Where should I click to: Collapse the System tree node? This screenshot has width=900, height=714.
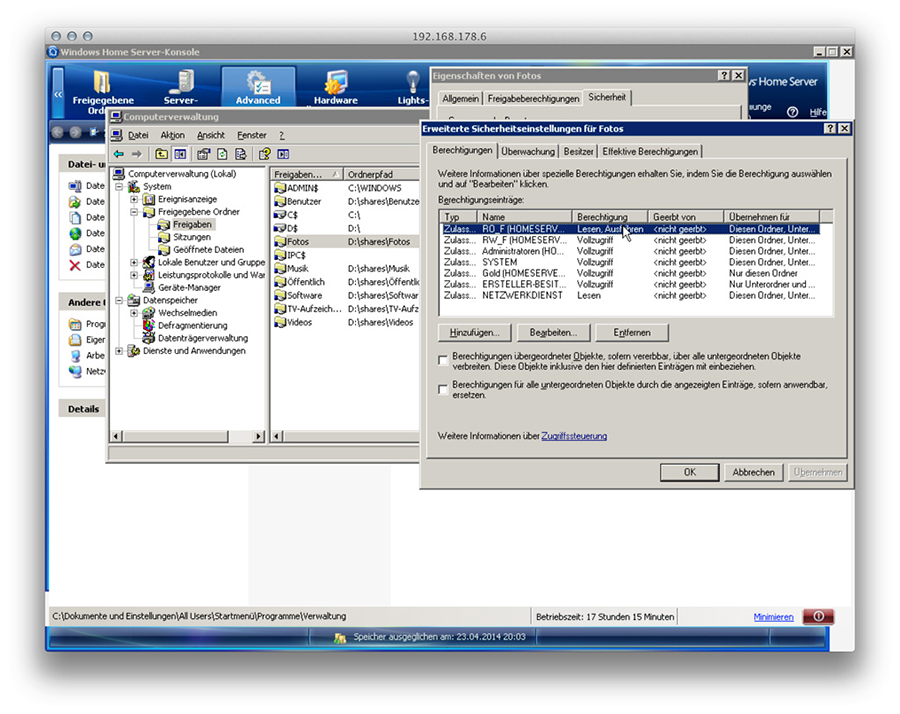(x=119, y=187)
